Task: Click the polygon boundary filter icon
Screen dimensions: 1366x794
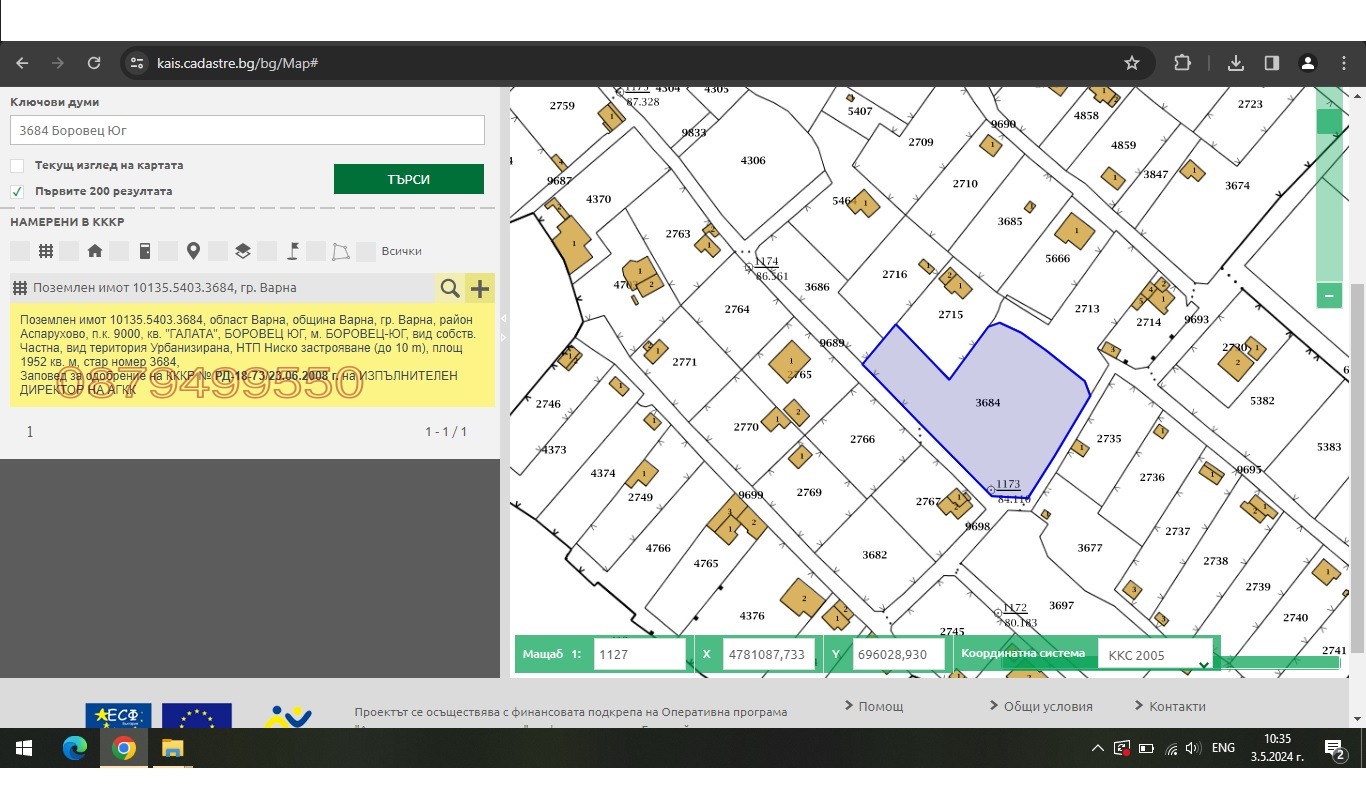Action: click(x=341, y=251)
